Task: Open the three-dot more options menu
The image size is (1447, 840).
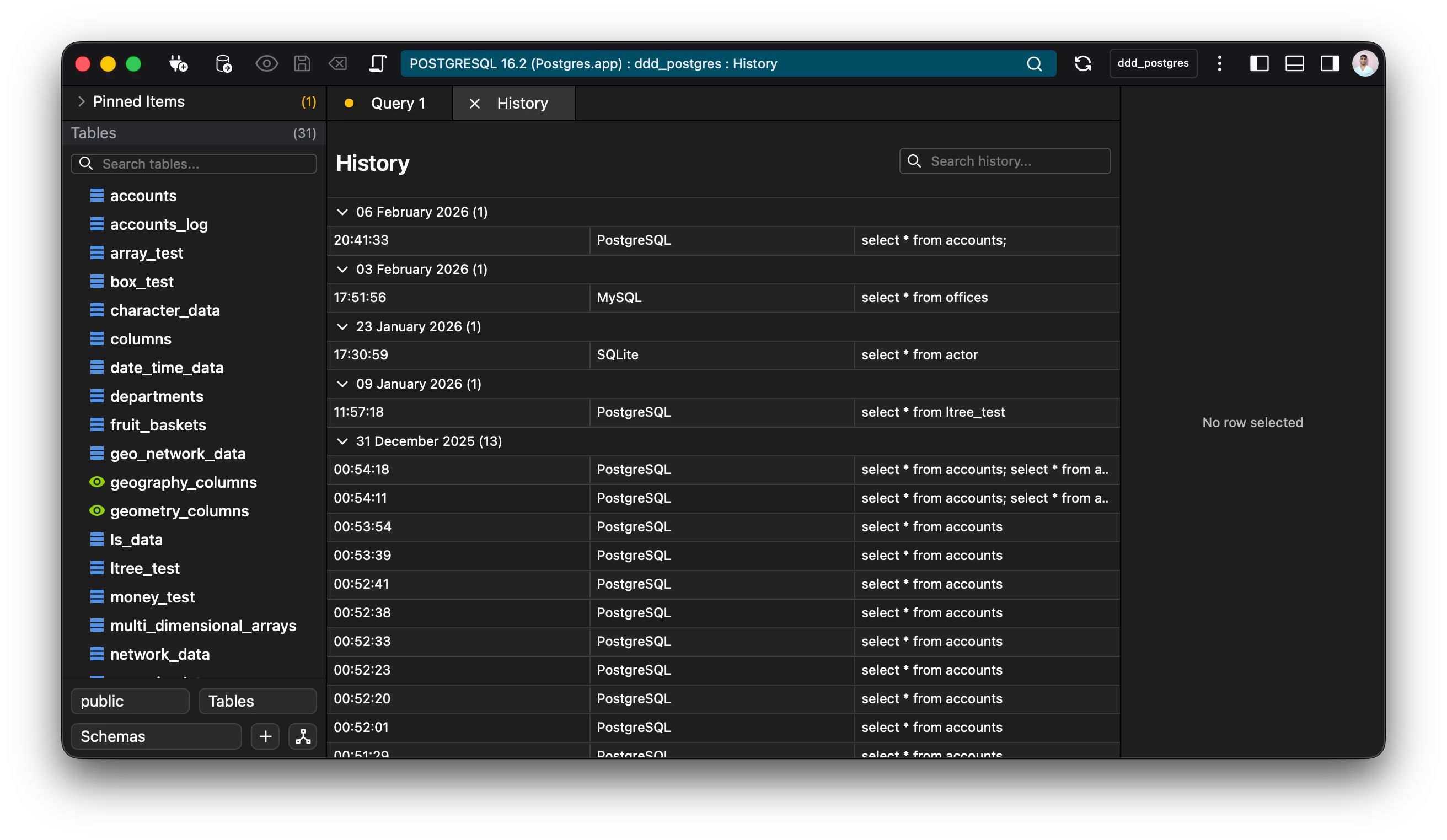Action: (1220, 64)
